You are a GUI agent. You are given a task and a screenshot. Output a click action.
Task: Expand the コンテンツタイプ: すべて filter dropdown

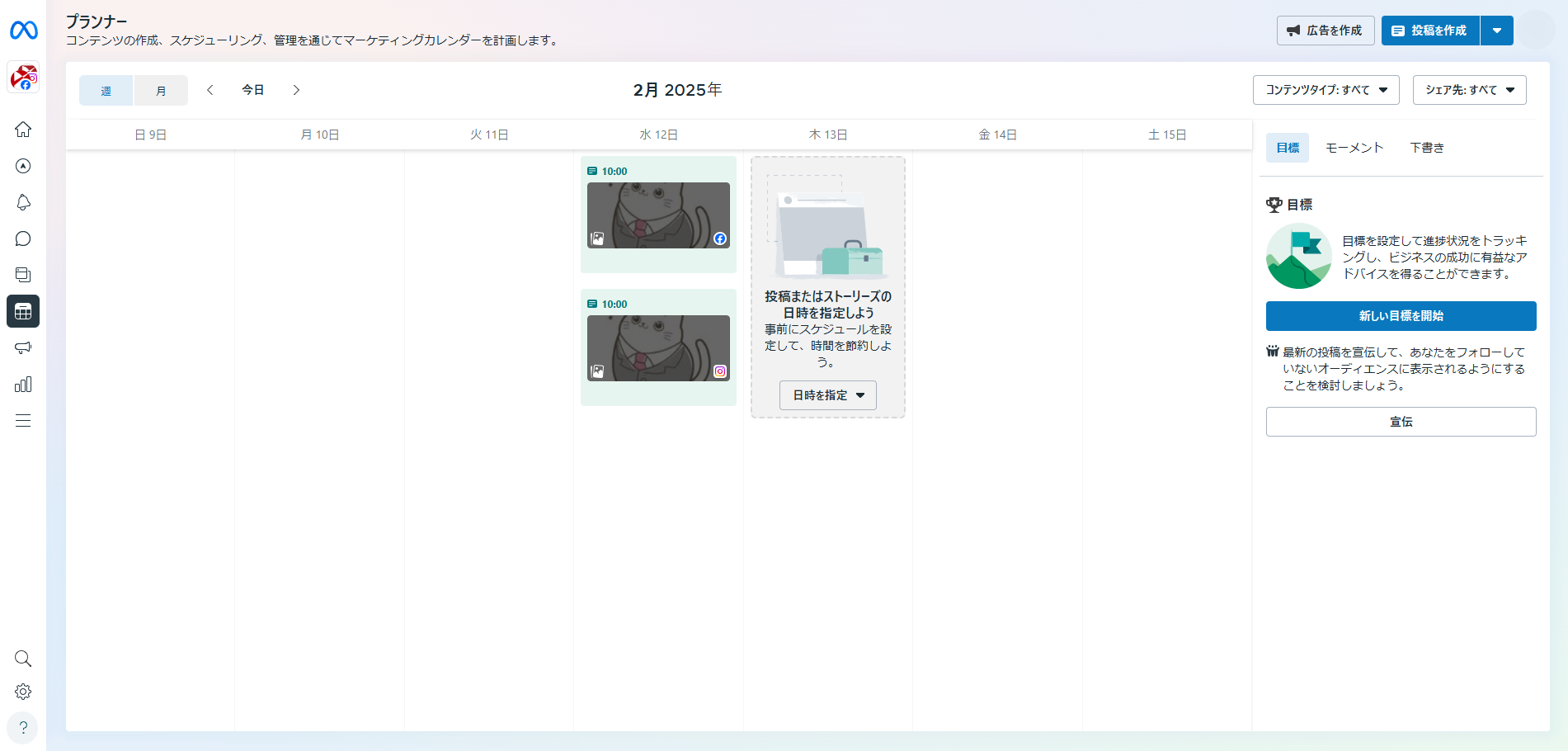tap(1326, 90)
